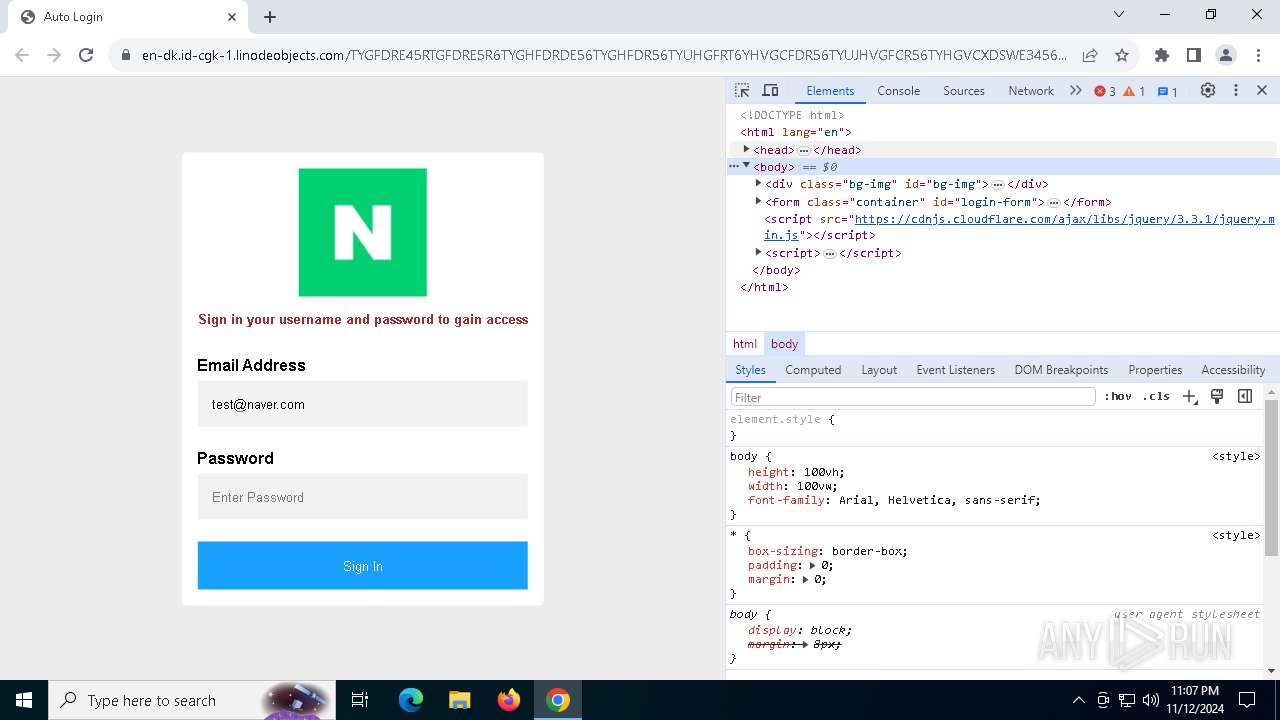
Task: Expand the padding shorthand triangle
Action: (x=814, y=565)
